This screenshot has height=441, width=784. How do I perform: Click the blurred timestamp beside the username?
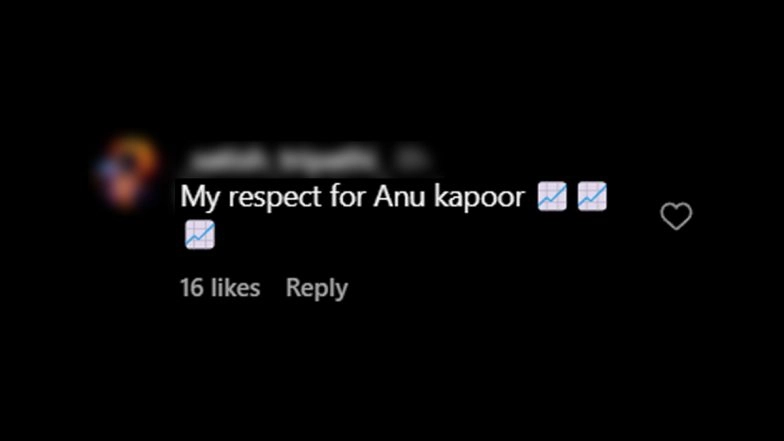[x=411, y=159]
